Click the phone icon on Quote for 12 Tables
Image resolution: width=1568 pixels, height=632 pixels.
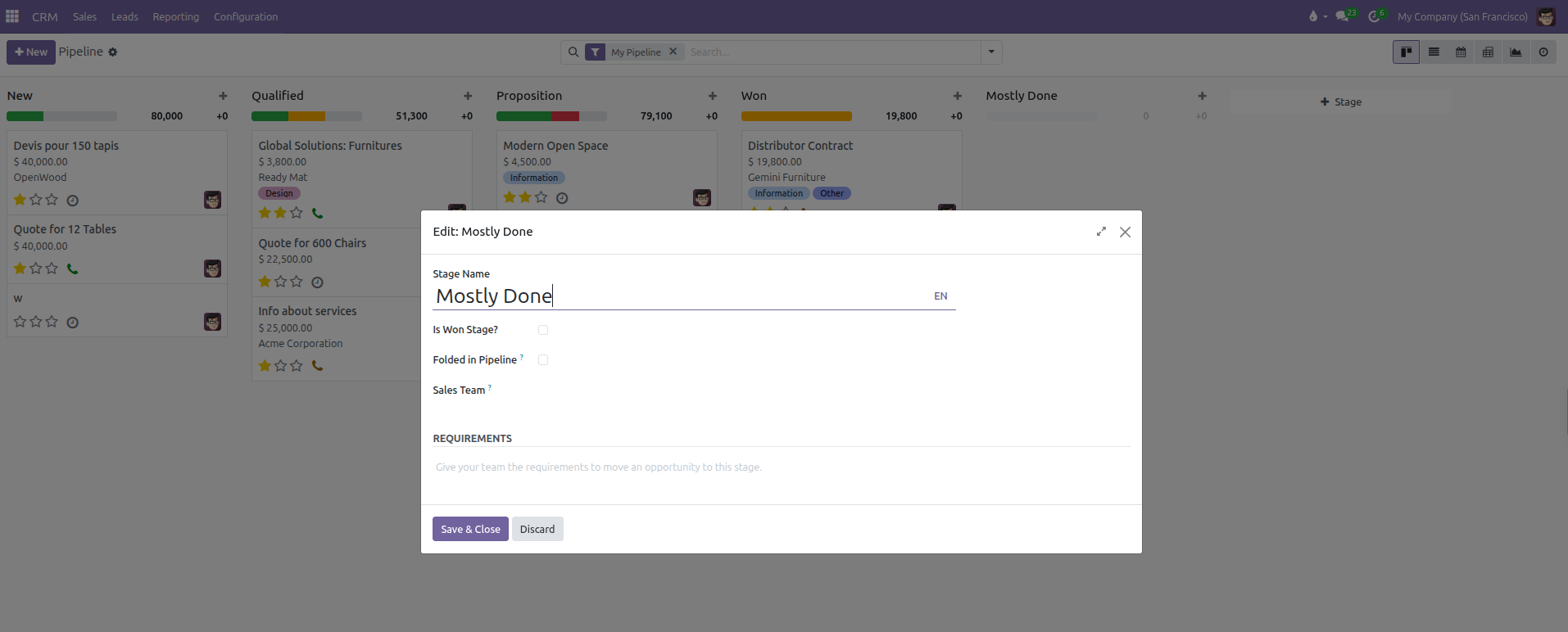click(72, 269)
